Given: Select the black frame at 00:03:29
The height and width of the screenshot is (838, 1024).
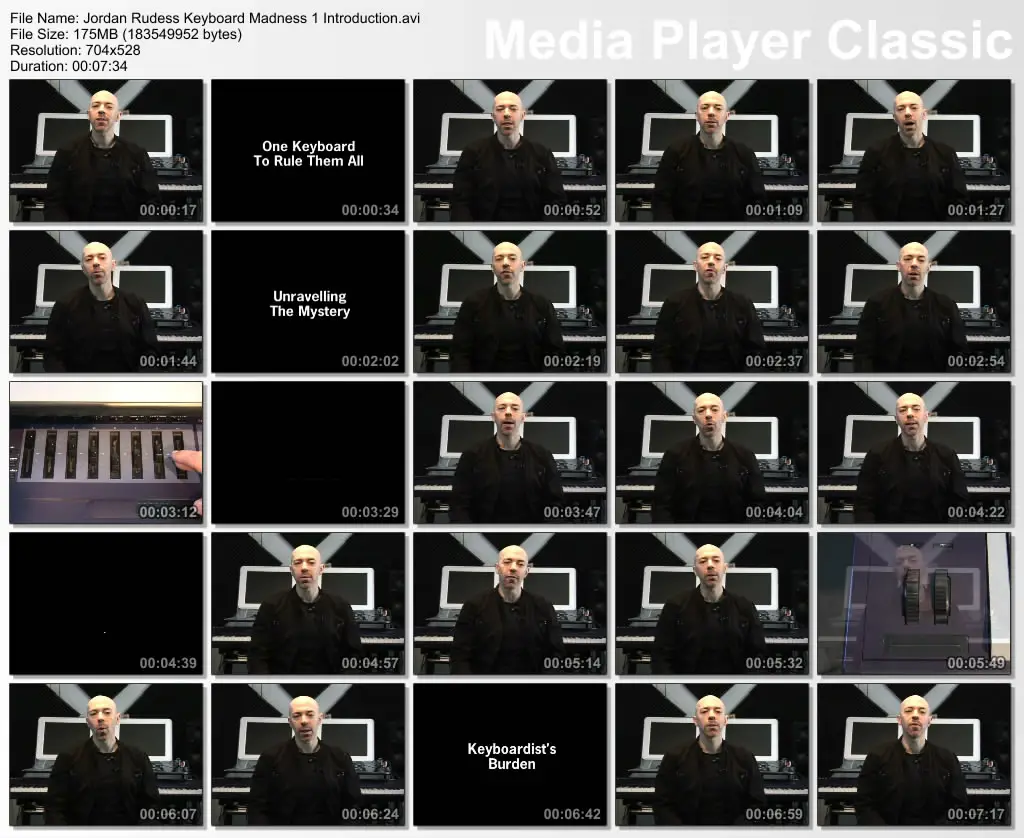Looking at the screenshot, I should [308, 453].
